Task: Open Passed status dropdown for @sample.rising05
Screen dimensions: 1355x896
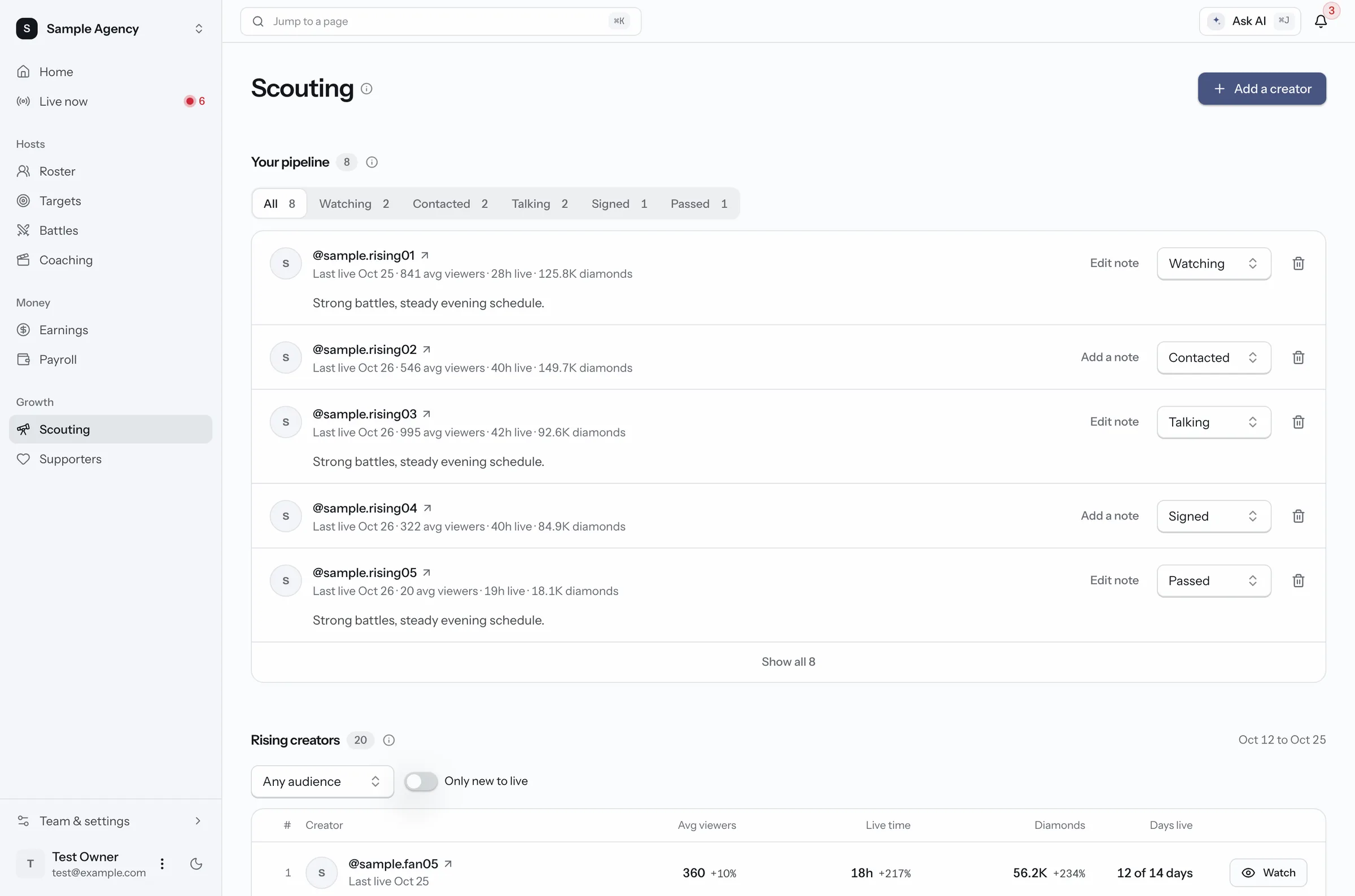Action: pyautogui.click(x=1214, y=581)
